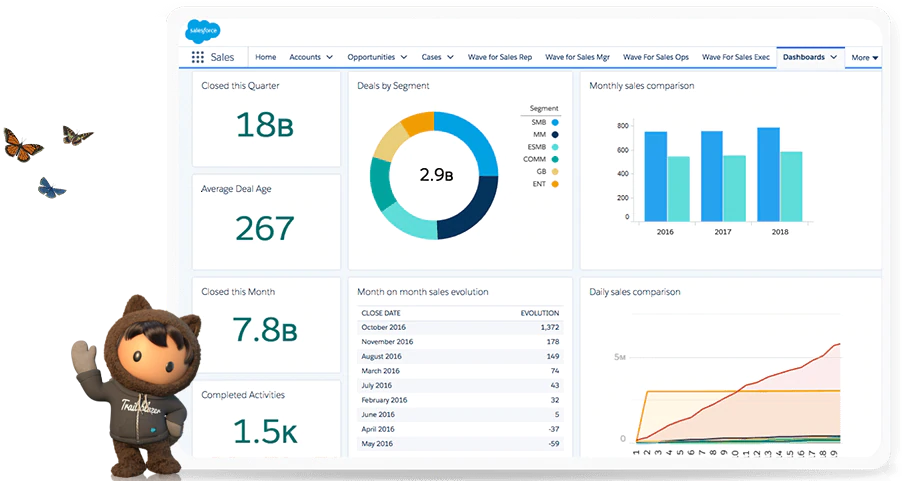This screenshot has width=902, height=481.
Task: Click the 2018 blue bar in chart
Action: coord(769,174)
